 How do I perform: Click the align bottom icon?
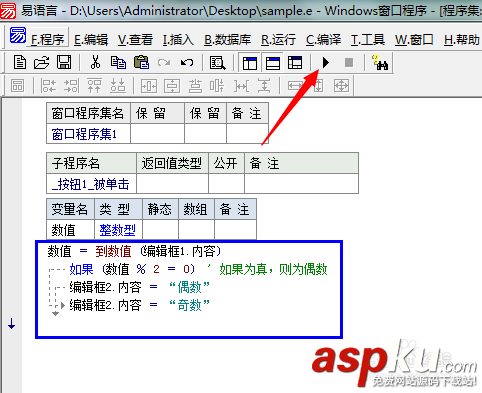pyautogui.click(x=118, y=86)
